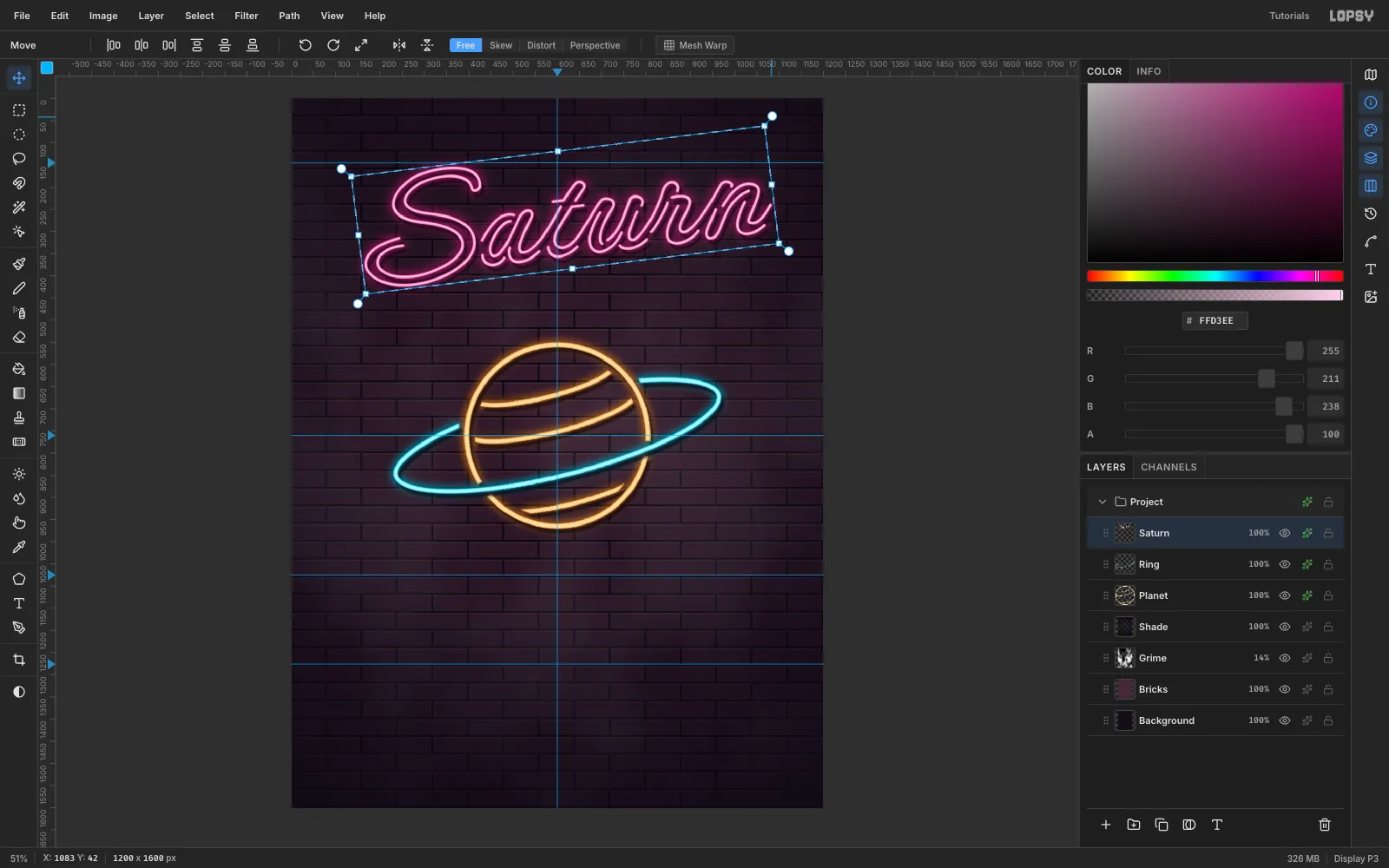
Task: Open the history panel icon
Action: 1371,214
